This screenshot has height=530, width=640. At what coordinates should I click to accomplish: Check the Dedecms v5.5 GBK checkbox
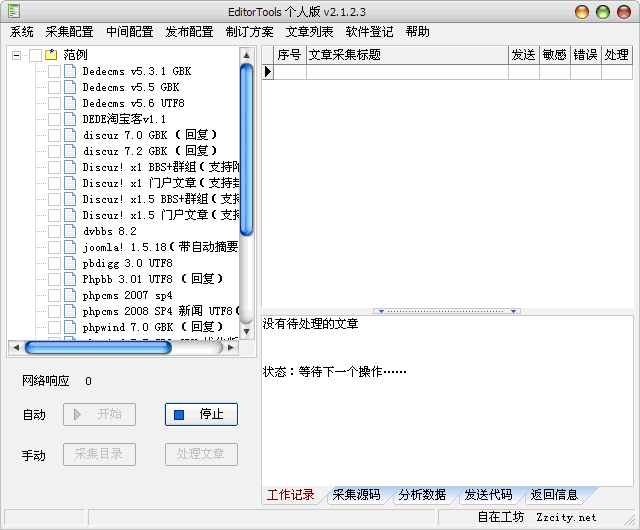(x=54, y=87)
